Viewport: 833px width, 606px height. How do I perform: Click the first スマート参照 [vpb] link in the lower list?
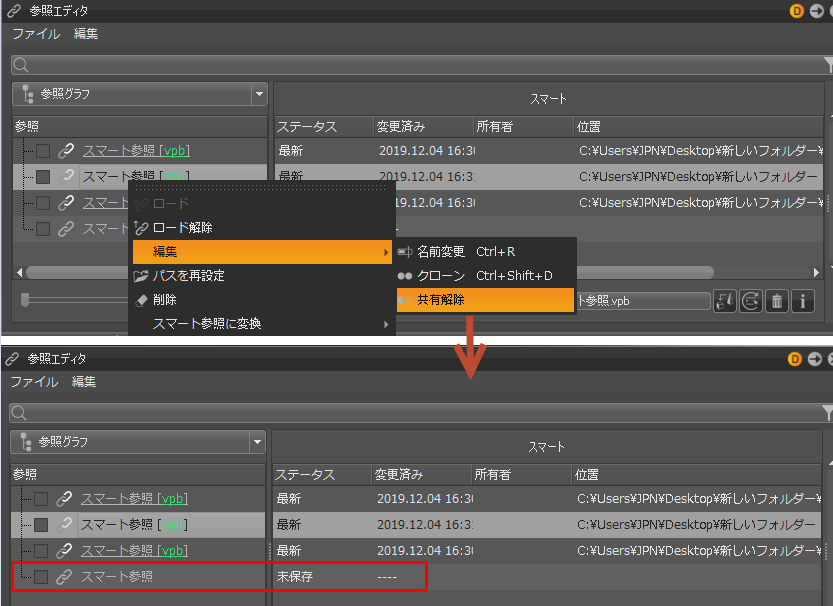134,499
